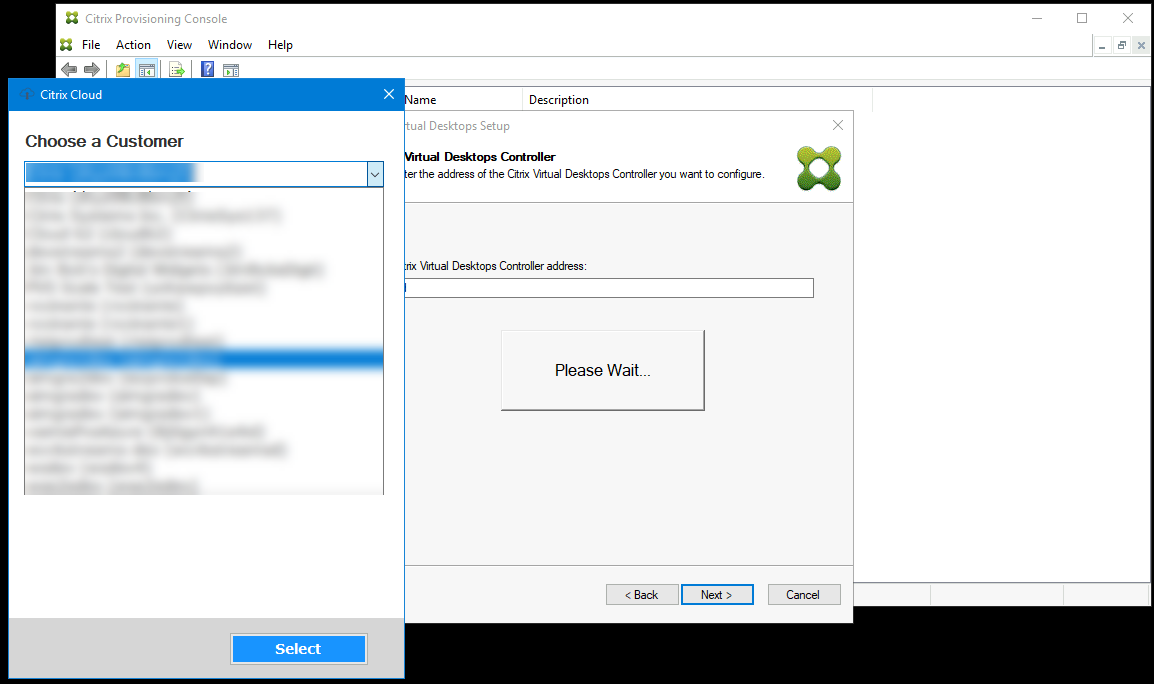This screenshot has height=684, width=1154.
Task: Close the Citrix Cloud dialog
Action: (x=389, y=94)
